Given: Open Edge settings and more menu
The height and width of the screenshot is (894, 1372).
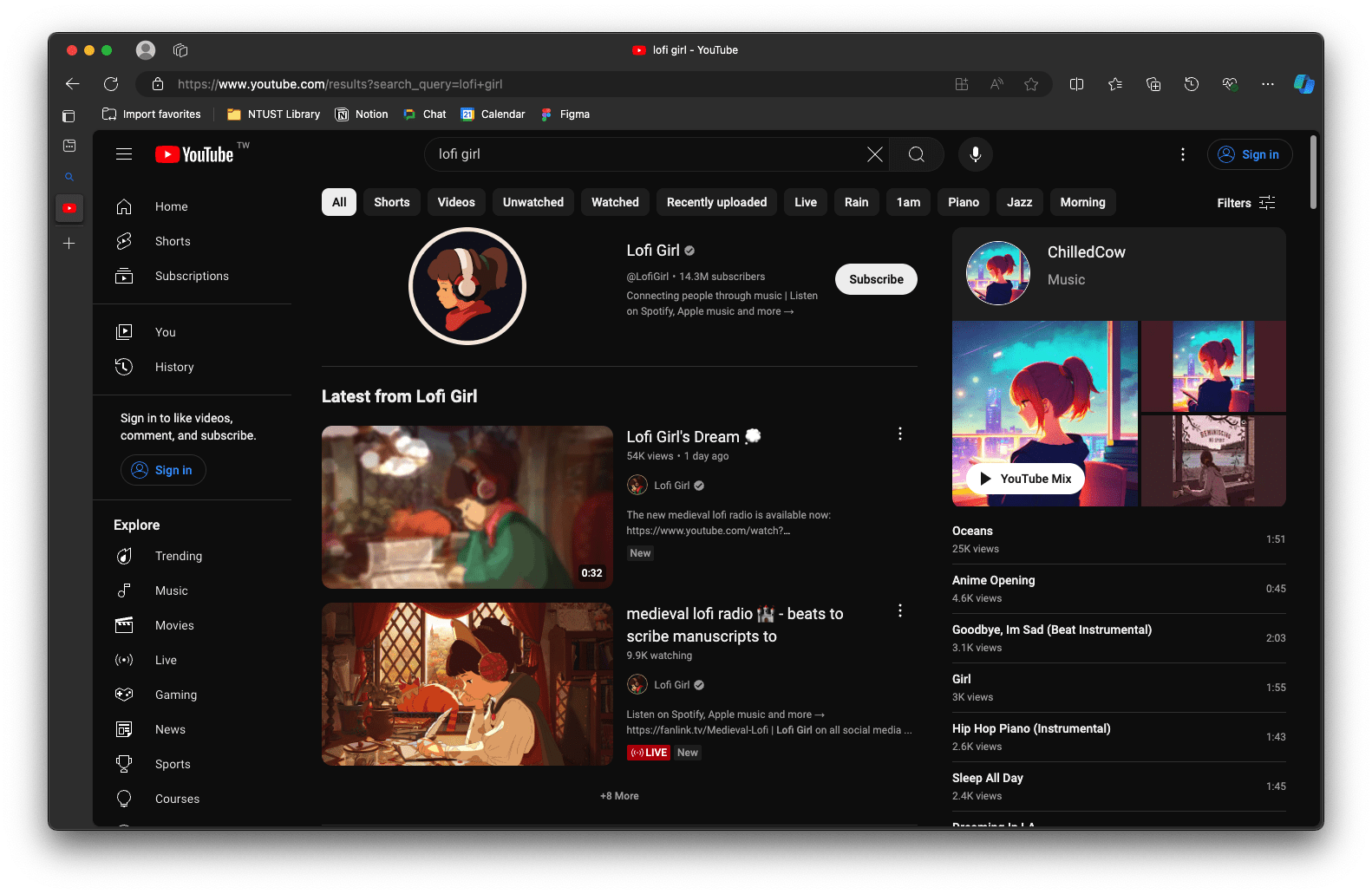Looking at the screenshot, I should coord(1268,84).
